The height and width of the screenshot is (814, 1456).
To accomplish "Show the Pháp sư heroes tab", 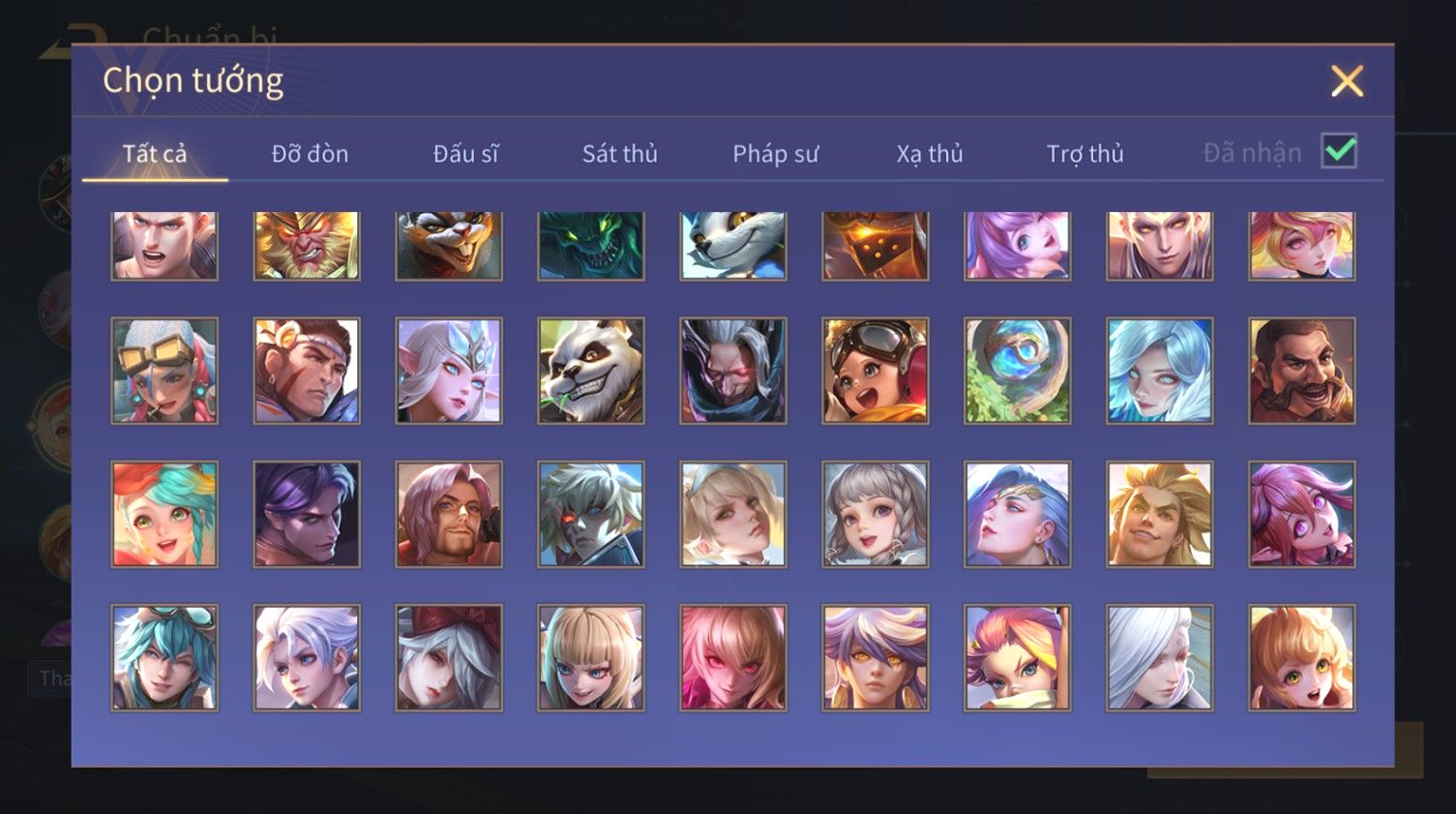I will coord(775,153).
